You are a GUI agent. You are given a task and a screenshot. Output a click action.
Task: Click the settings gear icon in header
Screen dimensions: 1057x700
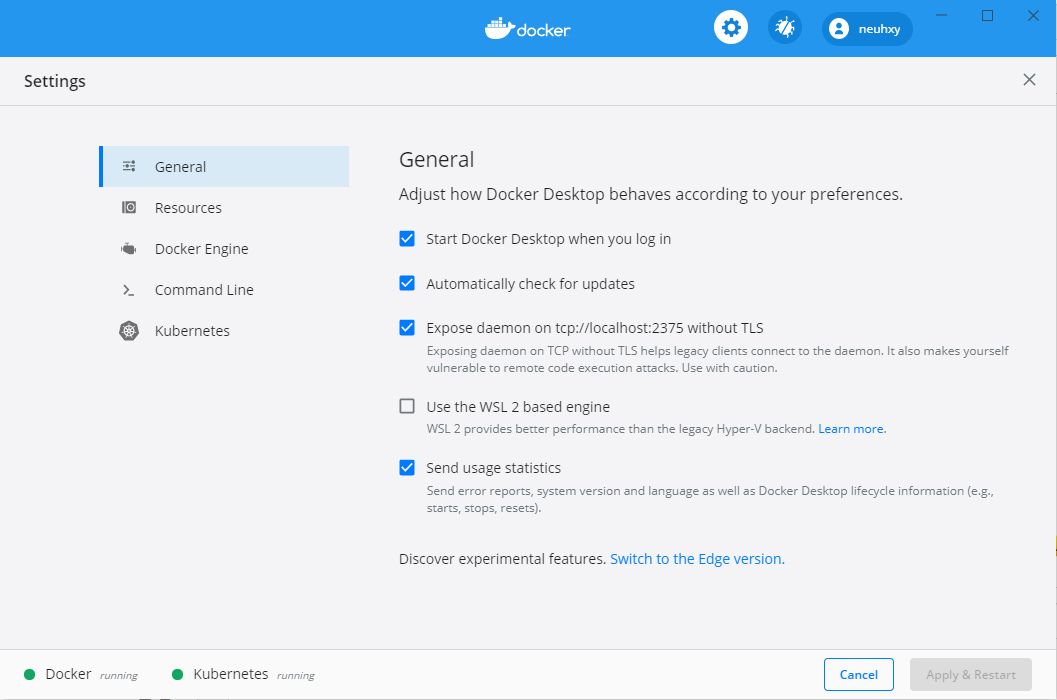(731, 28)
